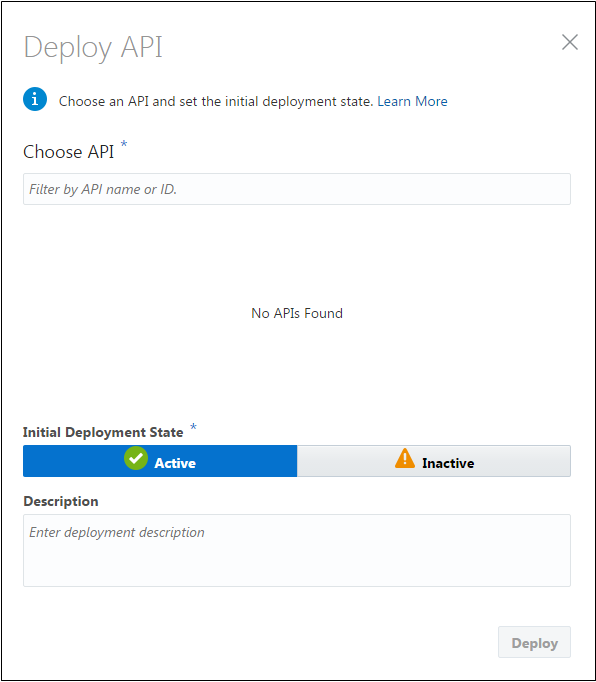Click the Description label
Viewport: 596px width, 682px height.
[61, 501]
